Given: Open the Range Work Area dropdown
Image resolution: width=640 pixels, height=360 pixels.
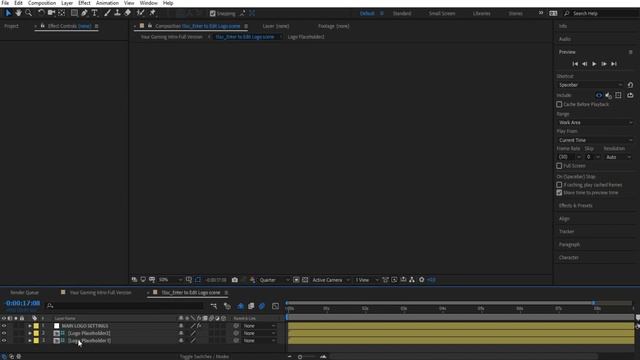Looking at the screenshot, I should pyautogui.click(x=596, y=122).
